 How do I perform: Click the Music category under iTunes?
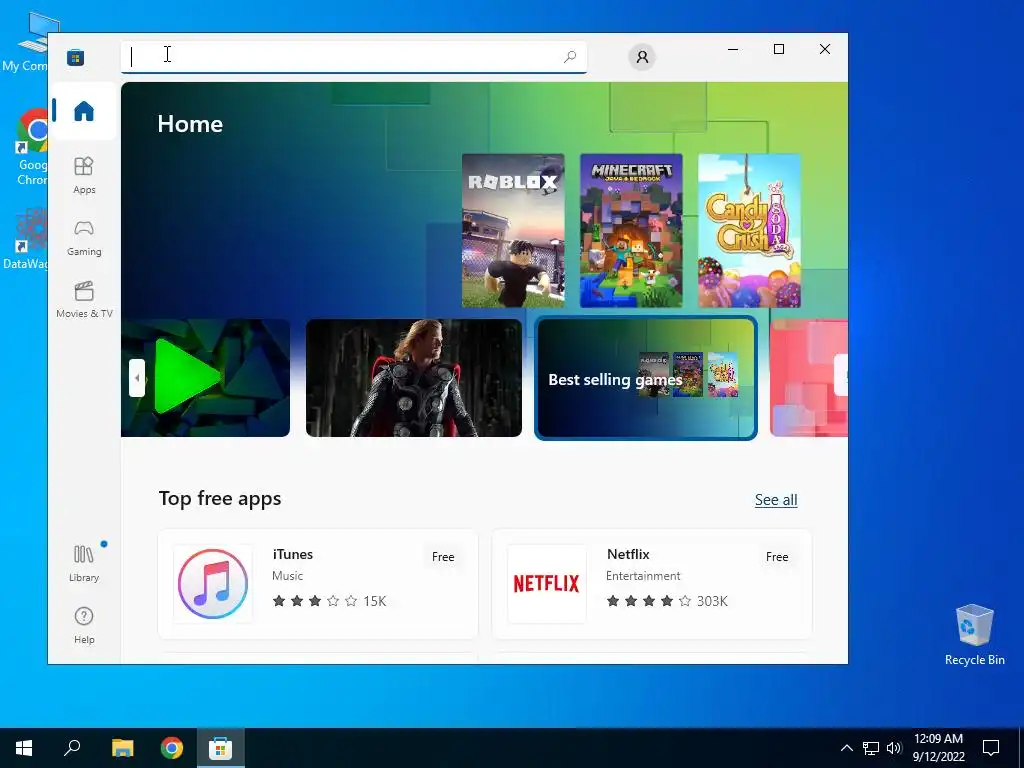(287, 576)
